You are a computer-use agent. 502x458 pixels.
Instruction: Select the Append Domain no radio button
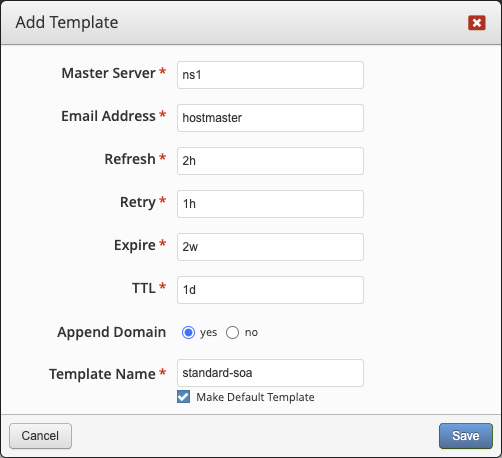point(232,332)
